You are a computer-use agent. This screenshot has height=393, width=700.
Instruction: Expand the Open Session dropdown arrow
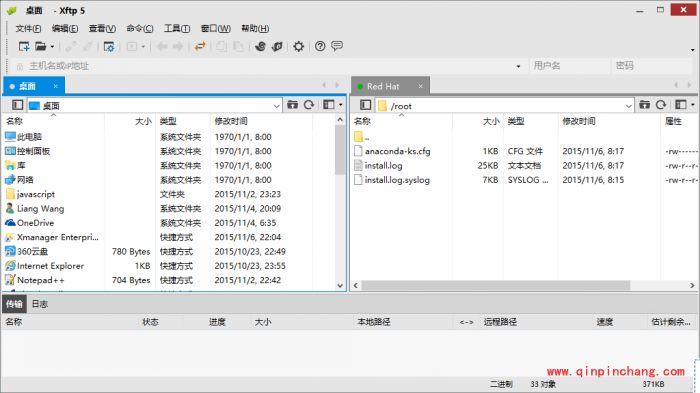(x=52, y=47)
